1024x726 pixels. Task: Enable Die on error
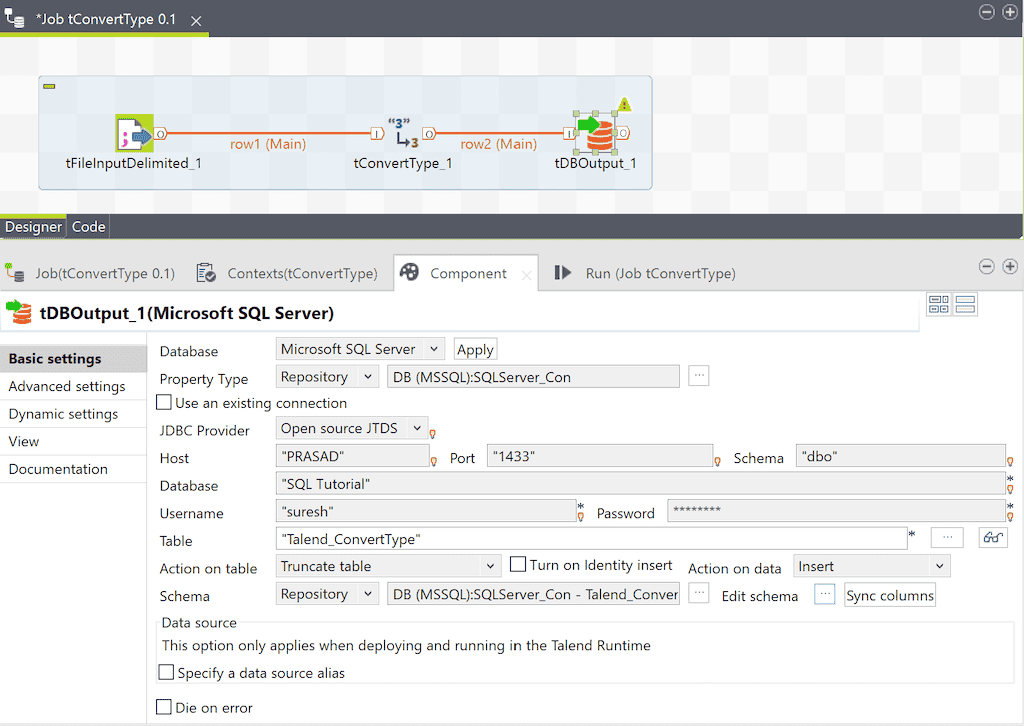click(166, 707)
